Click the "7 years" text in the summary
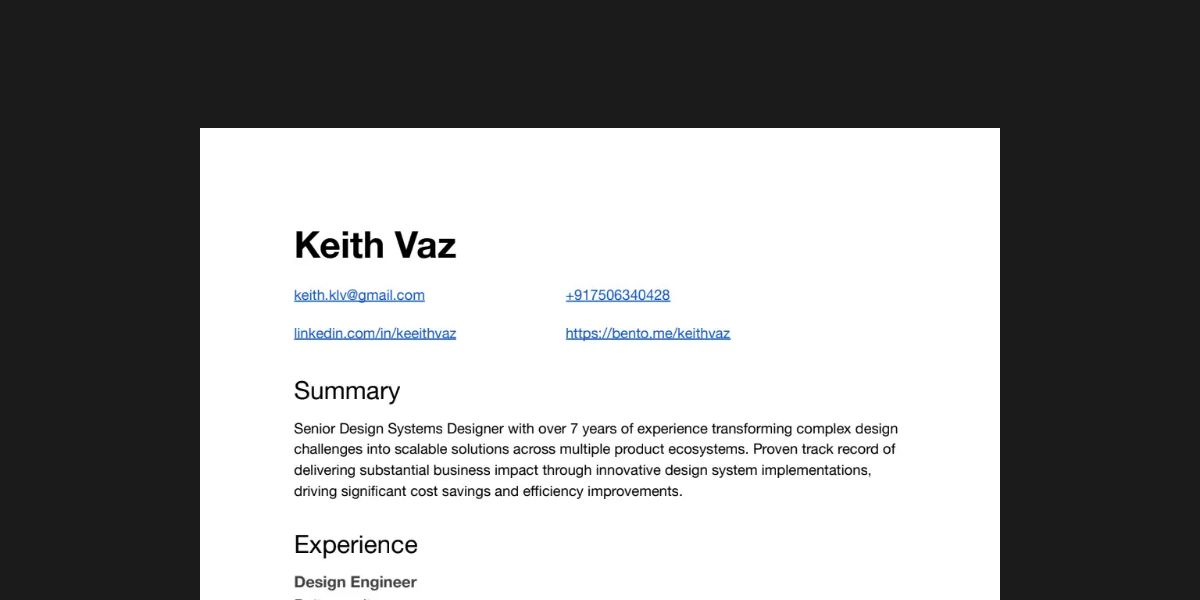Screen dimensions: 1200x600 click(x=588, y=429)
